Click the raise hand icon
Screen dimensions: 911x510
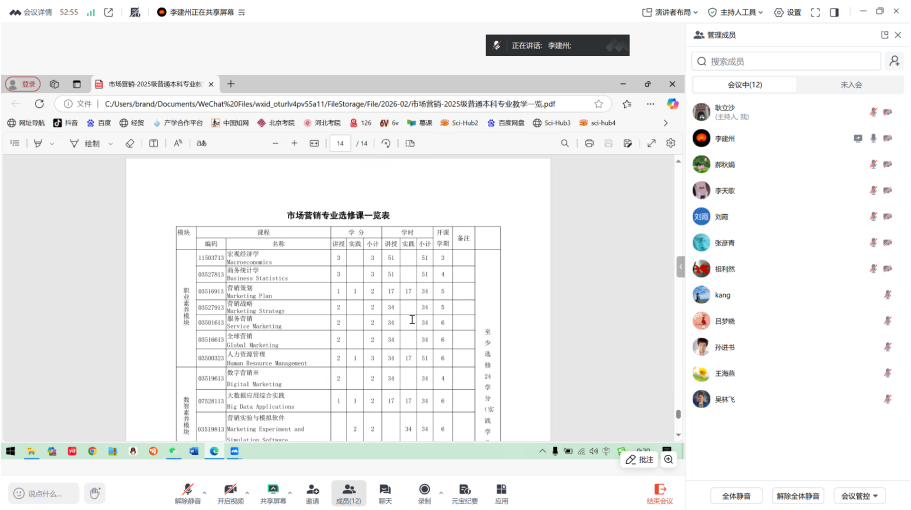click(x=95, y=493)
